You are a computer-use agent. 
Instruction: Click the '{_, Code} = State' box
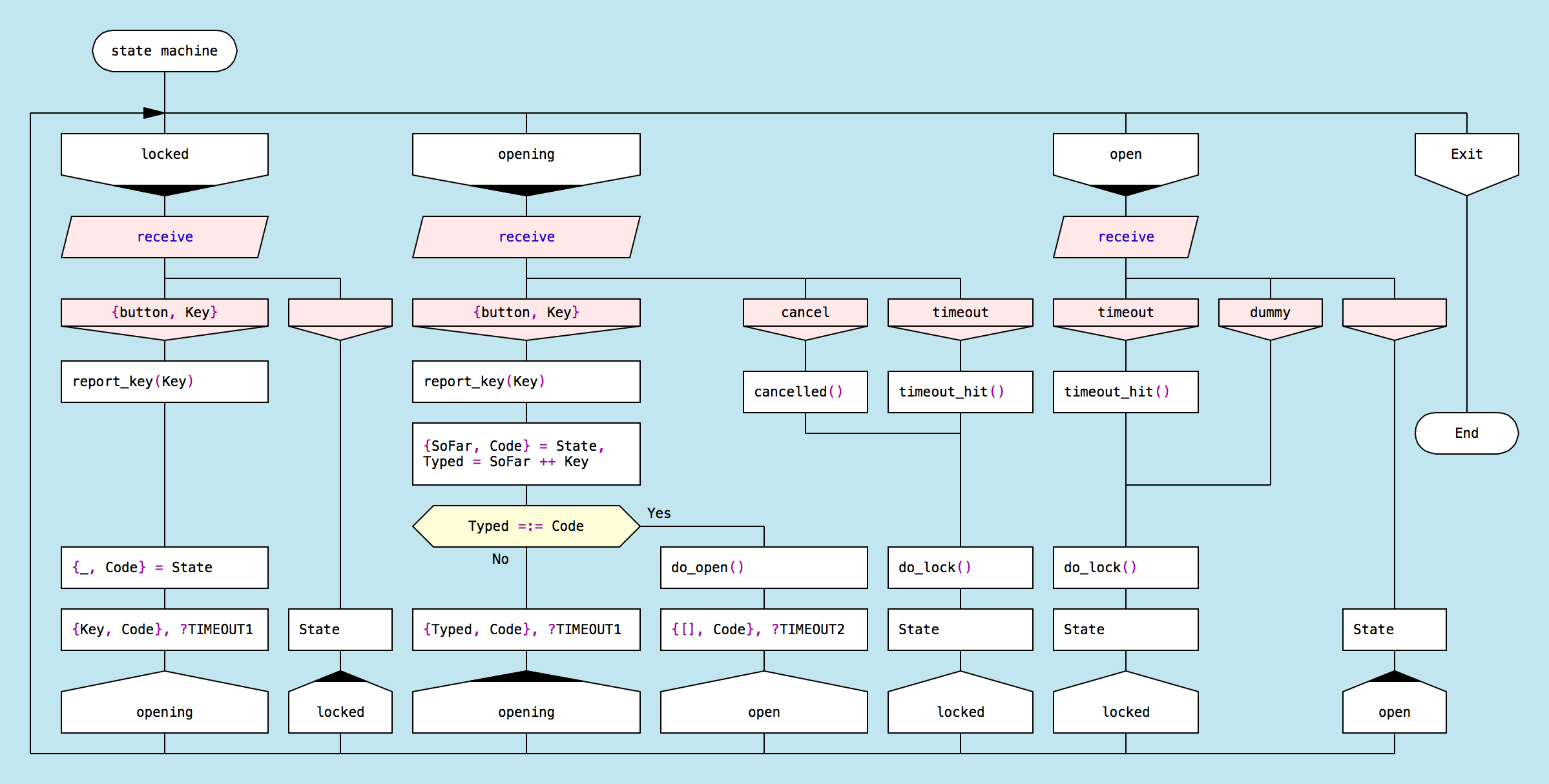point(165,568)
